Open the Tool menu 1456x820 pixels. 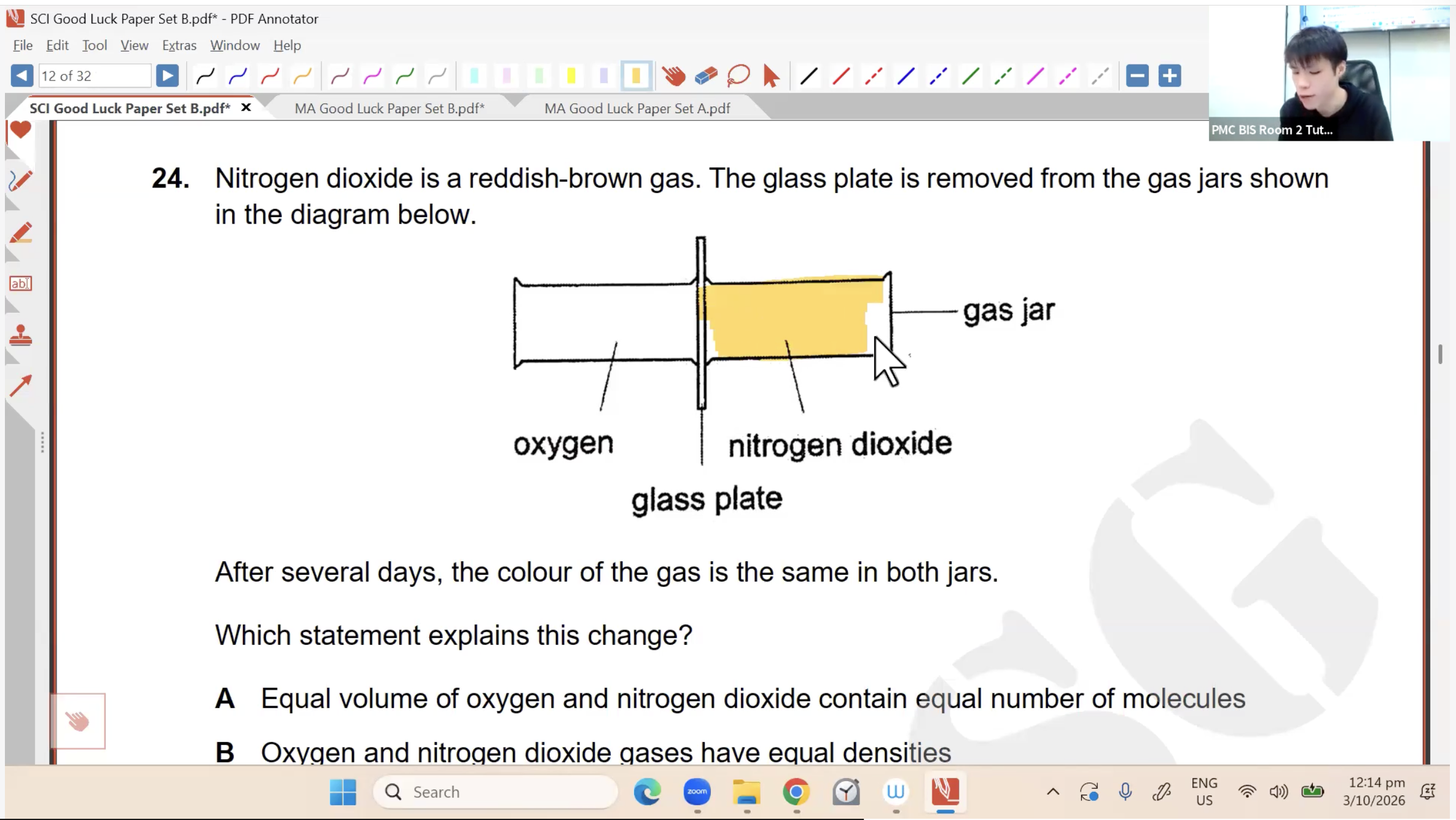pyautogui.click(x=95, y=45)
